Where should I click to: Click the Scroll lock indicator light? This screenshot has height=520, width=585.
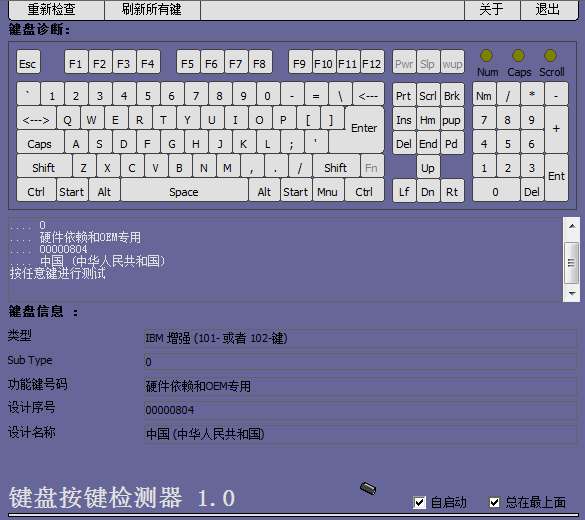(550, 56)
